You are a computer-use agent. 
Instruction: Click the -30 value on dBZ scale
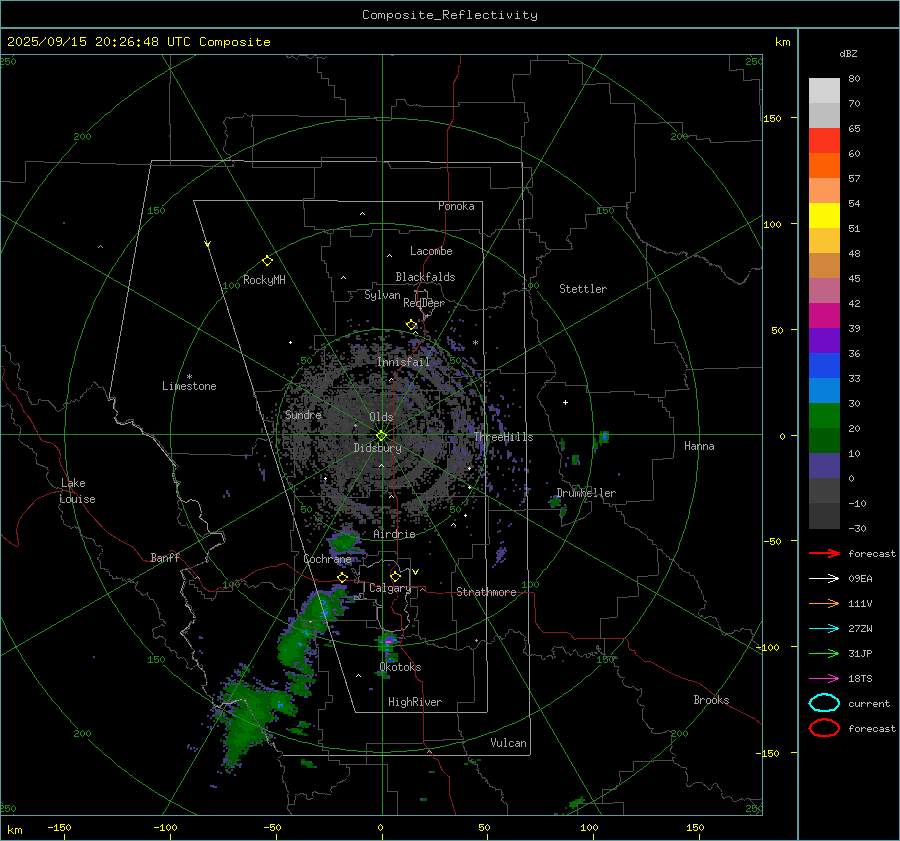[858, 528]
